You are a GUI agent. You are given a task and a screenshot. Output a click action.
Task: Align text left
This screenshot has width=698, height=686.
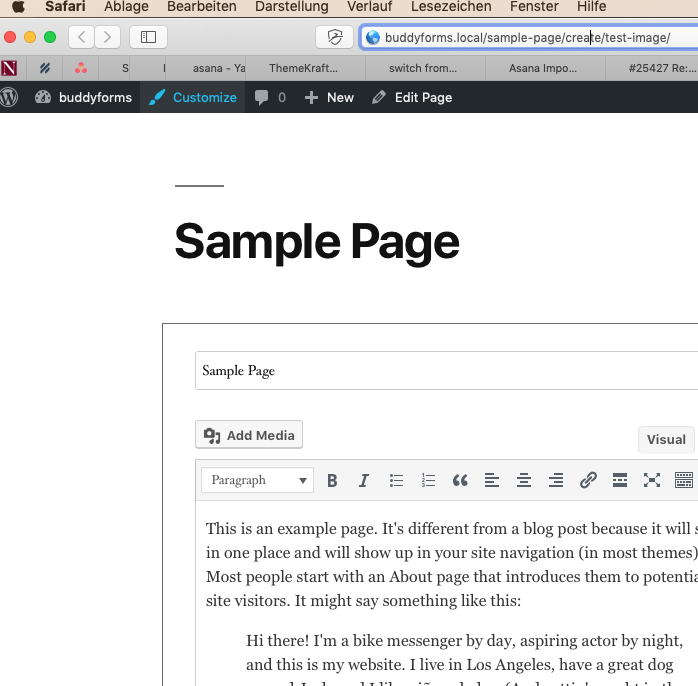point(492,480)
